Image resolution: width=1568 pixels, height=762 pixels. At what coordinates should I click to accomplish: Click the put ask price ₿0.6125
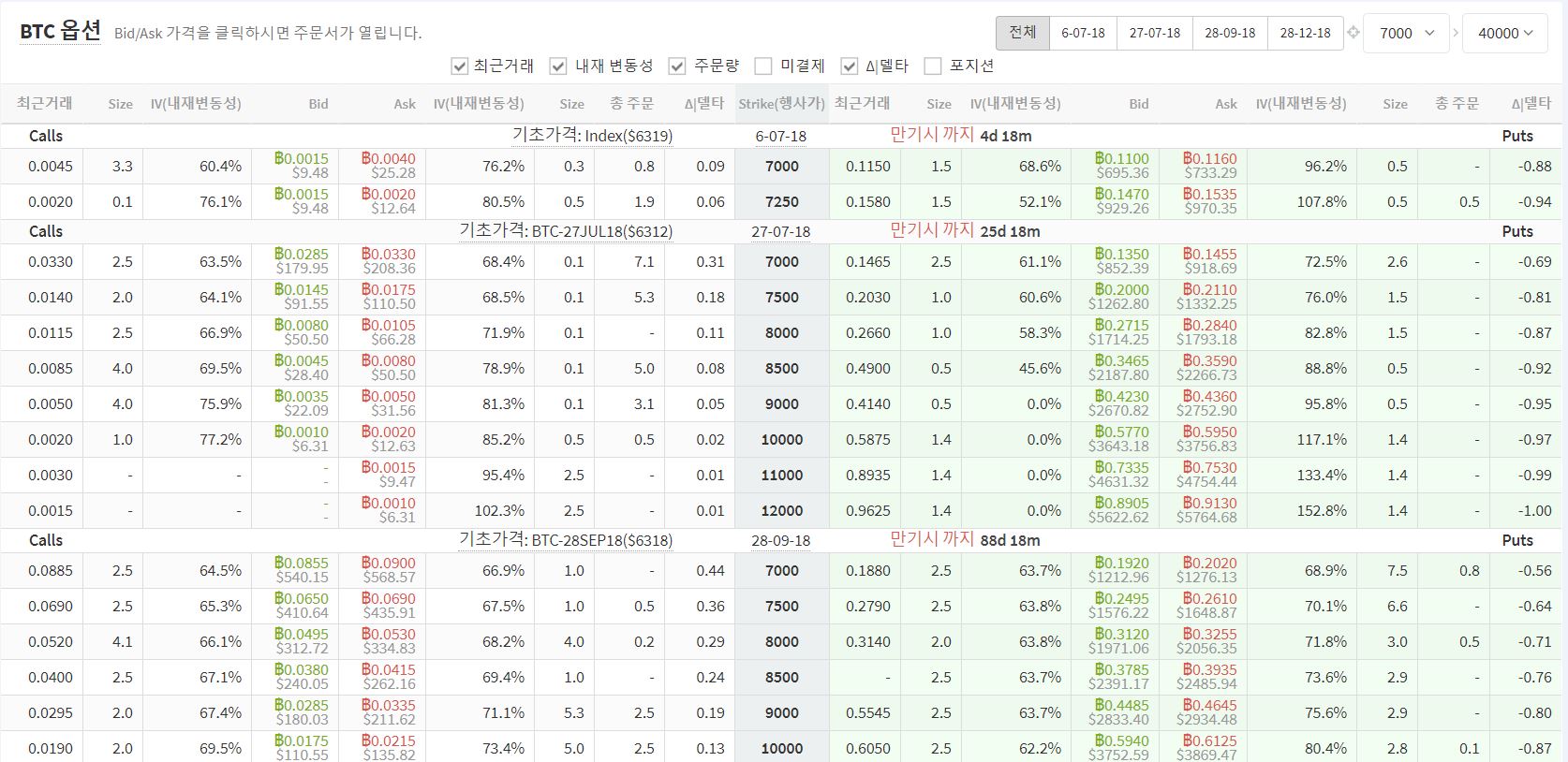click(x=1209, y=741)
